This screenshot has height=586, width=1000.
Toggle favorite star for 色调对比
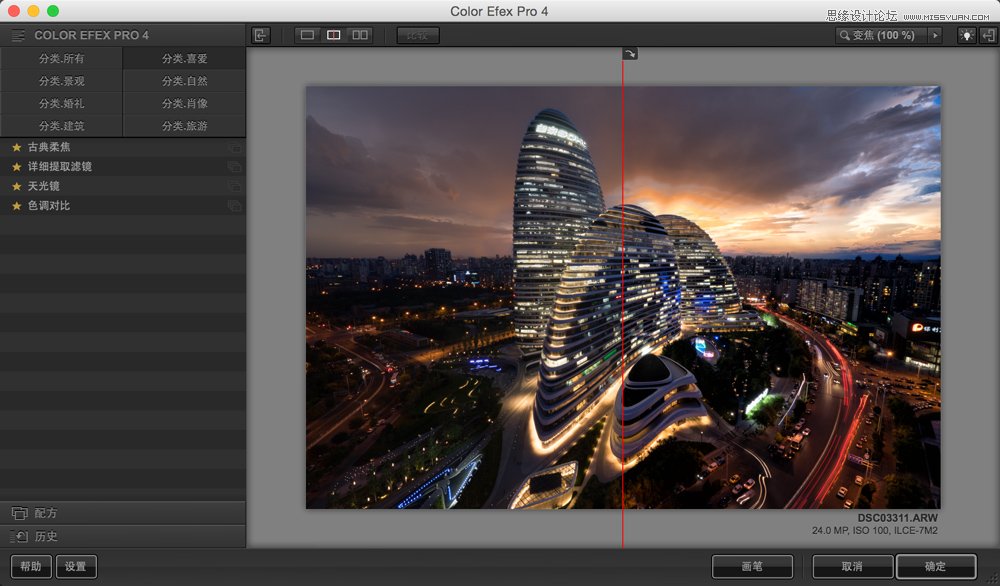(17, 206)
